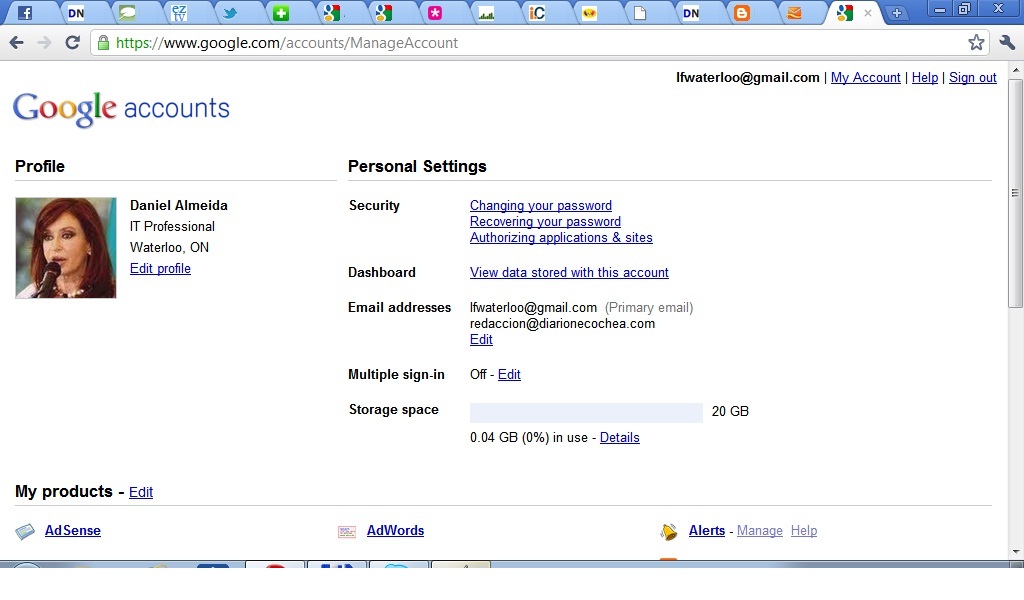Viewport: 1024px width, 600px height.
Task: Click the 20 GB storage label
Action: coord(730,411)
